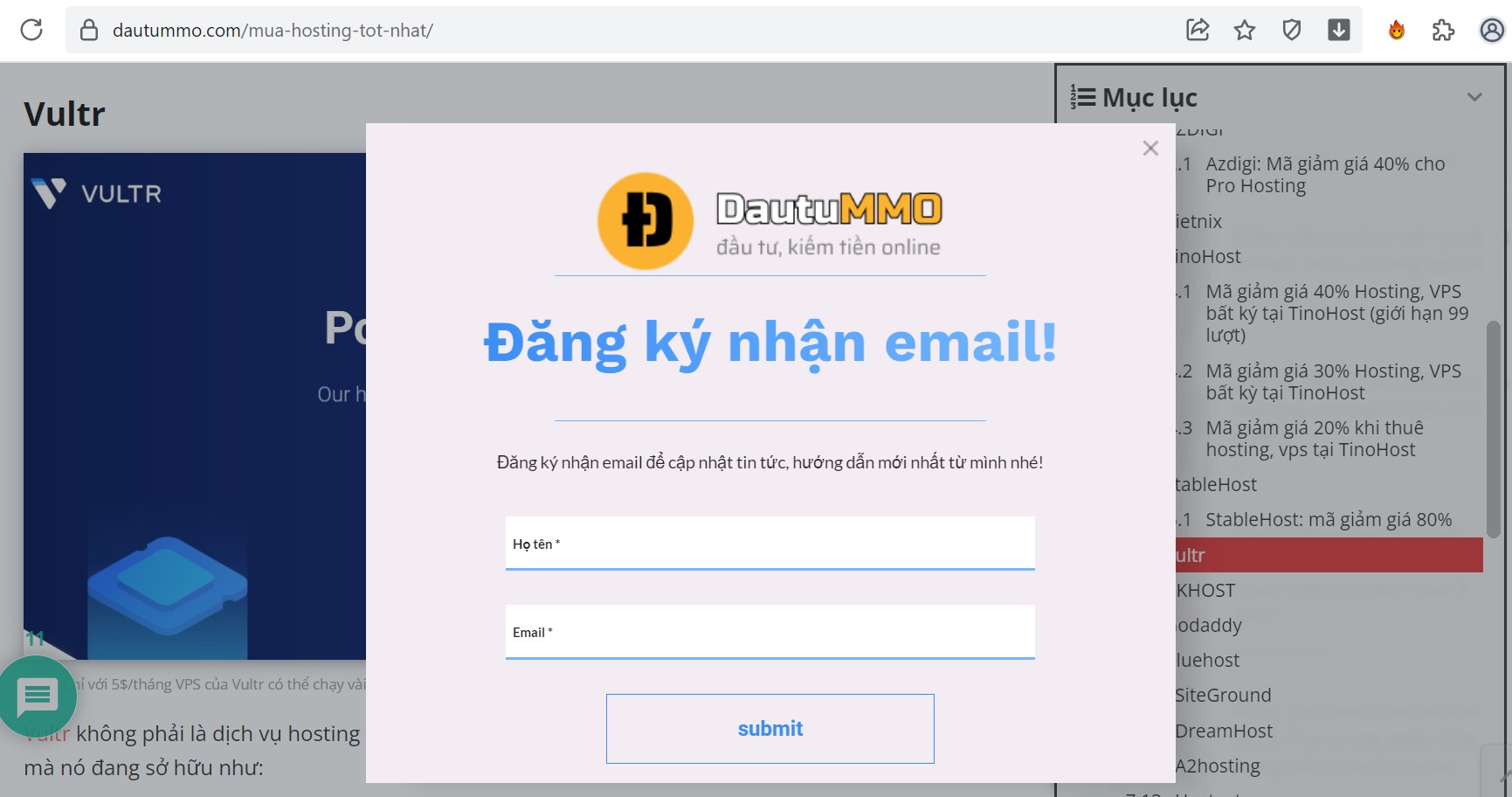The width and height of the screenshot is (1512, 797).
Task: Click the address bar URL
Action: coord(273,31)
